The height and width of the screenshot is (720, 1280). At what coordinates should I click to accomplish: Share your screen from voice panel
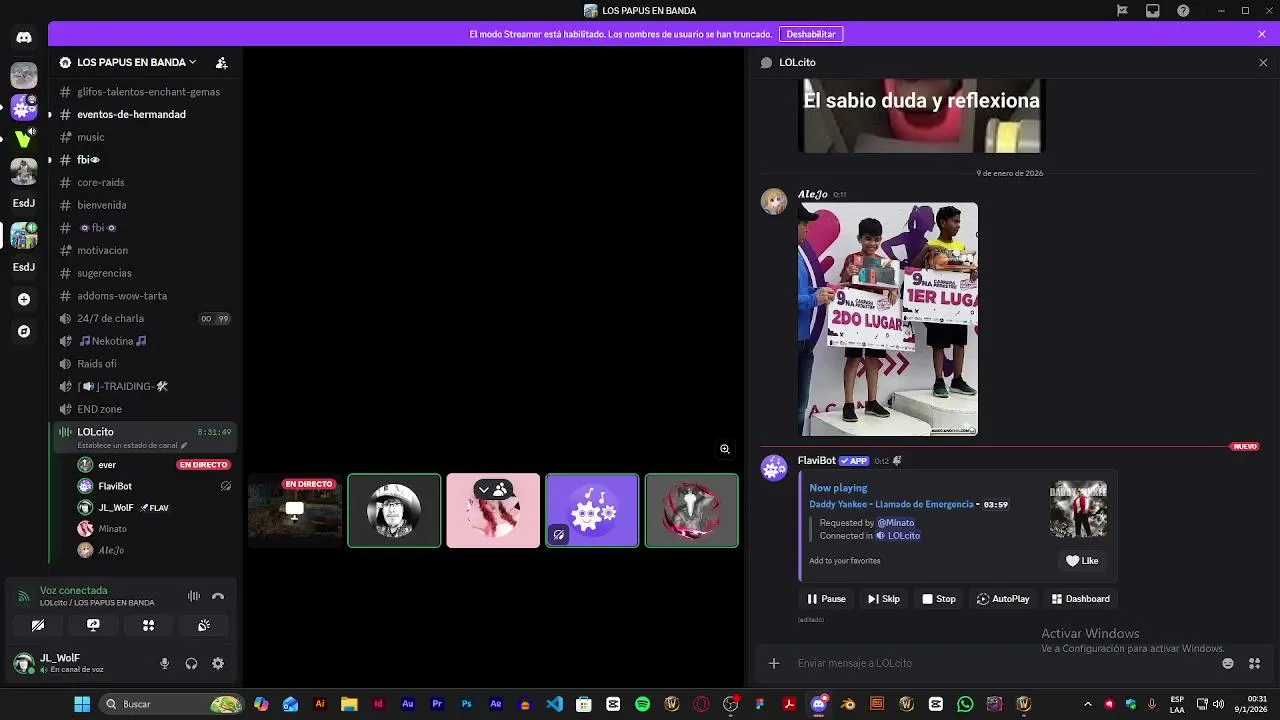click(93, 625)
